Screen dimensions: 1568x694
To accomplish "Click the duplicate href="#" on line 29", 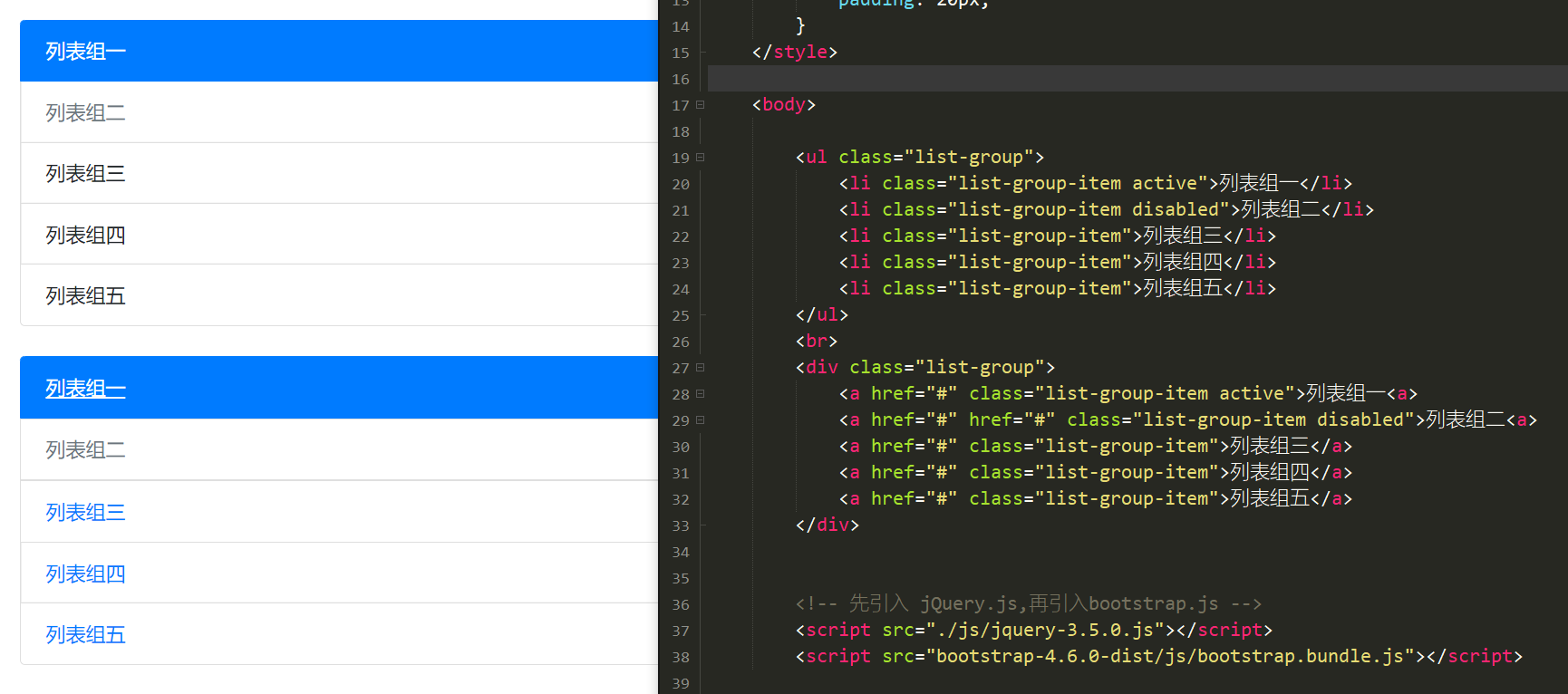I will click(x=1012, y=419).
